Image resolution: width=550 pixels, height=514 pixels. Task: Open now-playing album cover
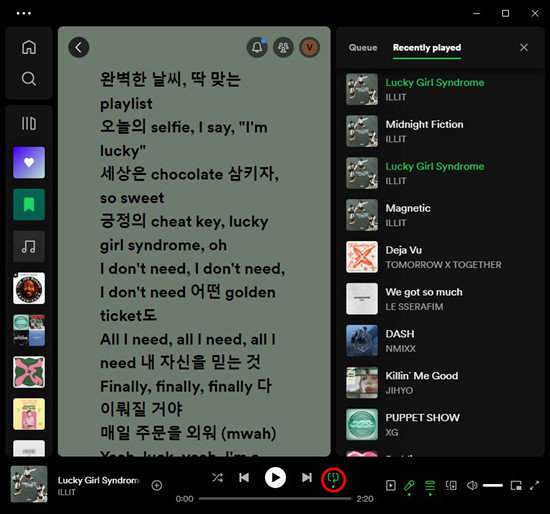[x=29, y=484]
